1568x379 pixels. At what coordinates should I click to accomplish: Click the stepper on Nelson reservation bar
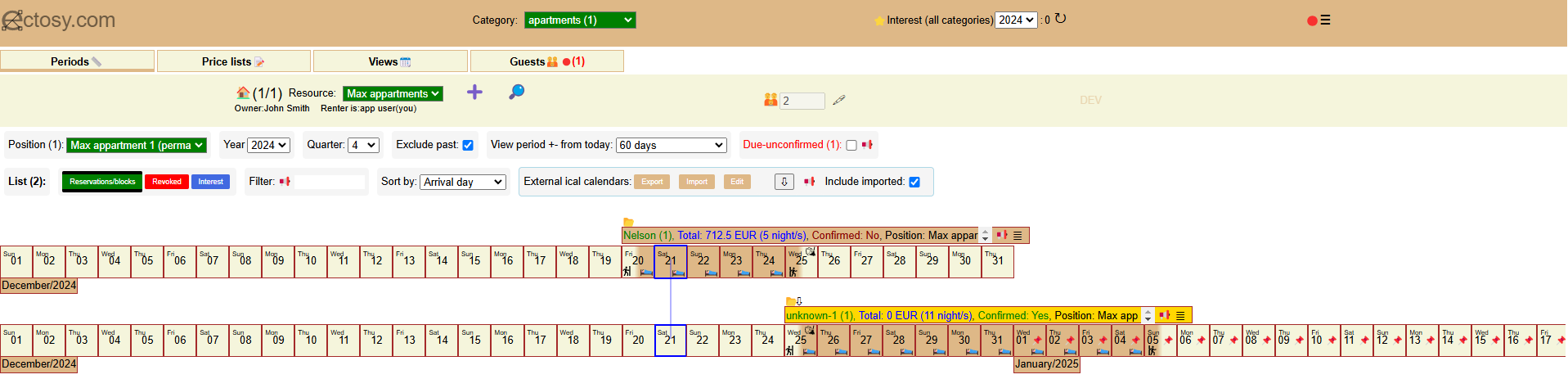[985, 236]
